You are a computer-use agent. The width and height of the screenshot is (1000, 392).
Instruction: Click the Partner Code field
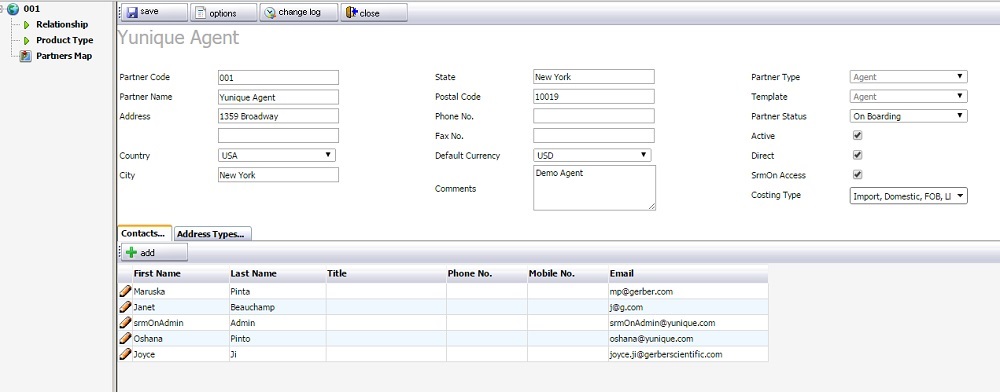pos(278,77)
